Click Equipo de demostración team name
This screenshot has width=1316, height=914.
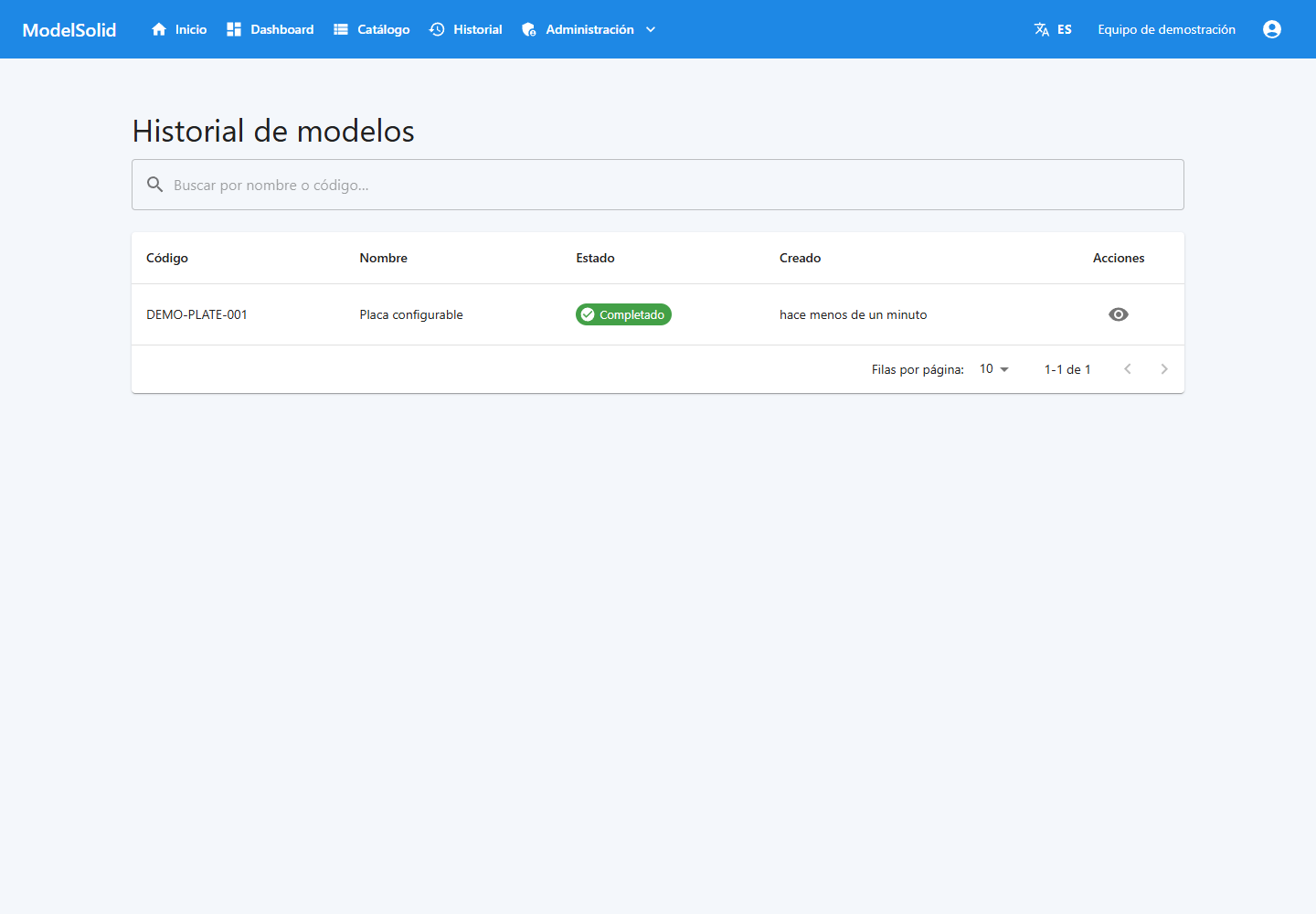point(1166,29)
